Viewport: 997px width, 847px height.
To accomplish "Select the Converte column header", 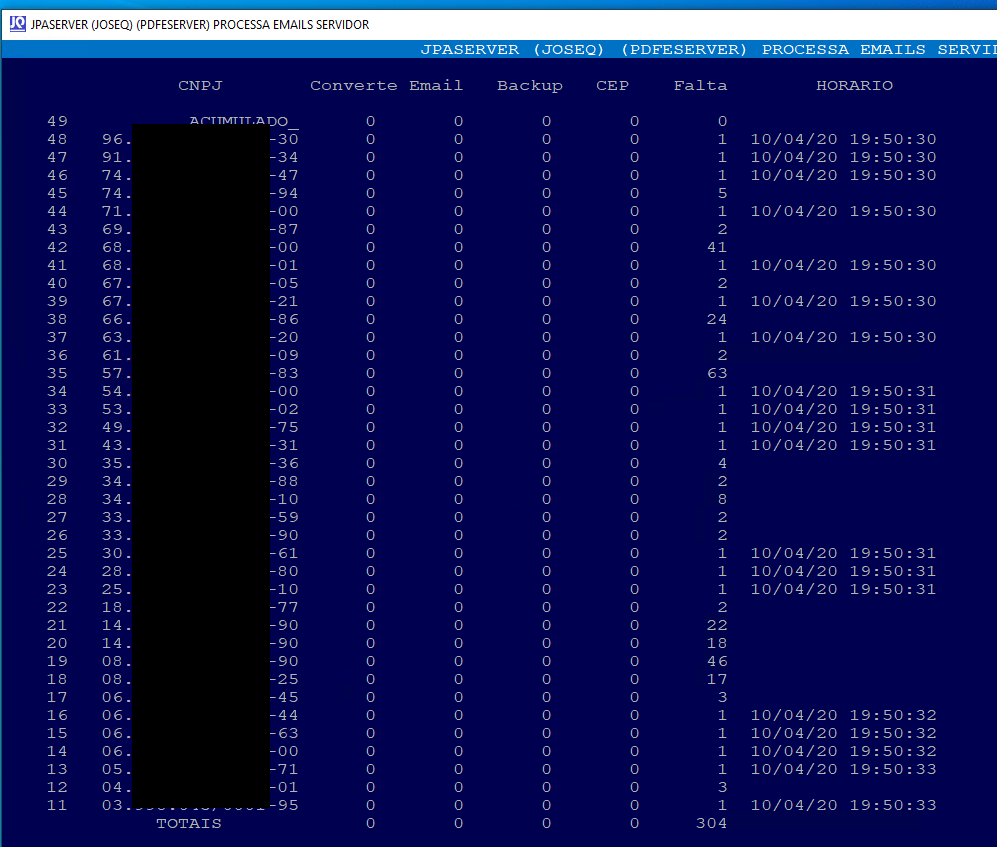I will tap(353, 86).
